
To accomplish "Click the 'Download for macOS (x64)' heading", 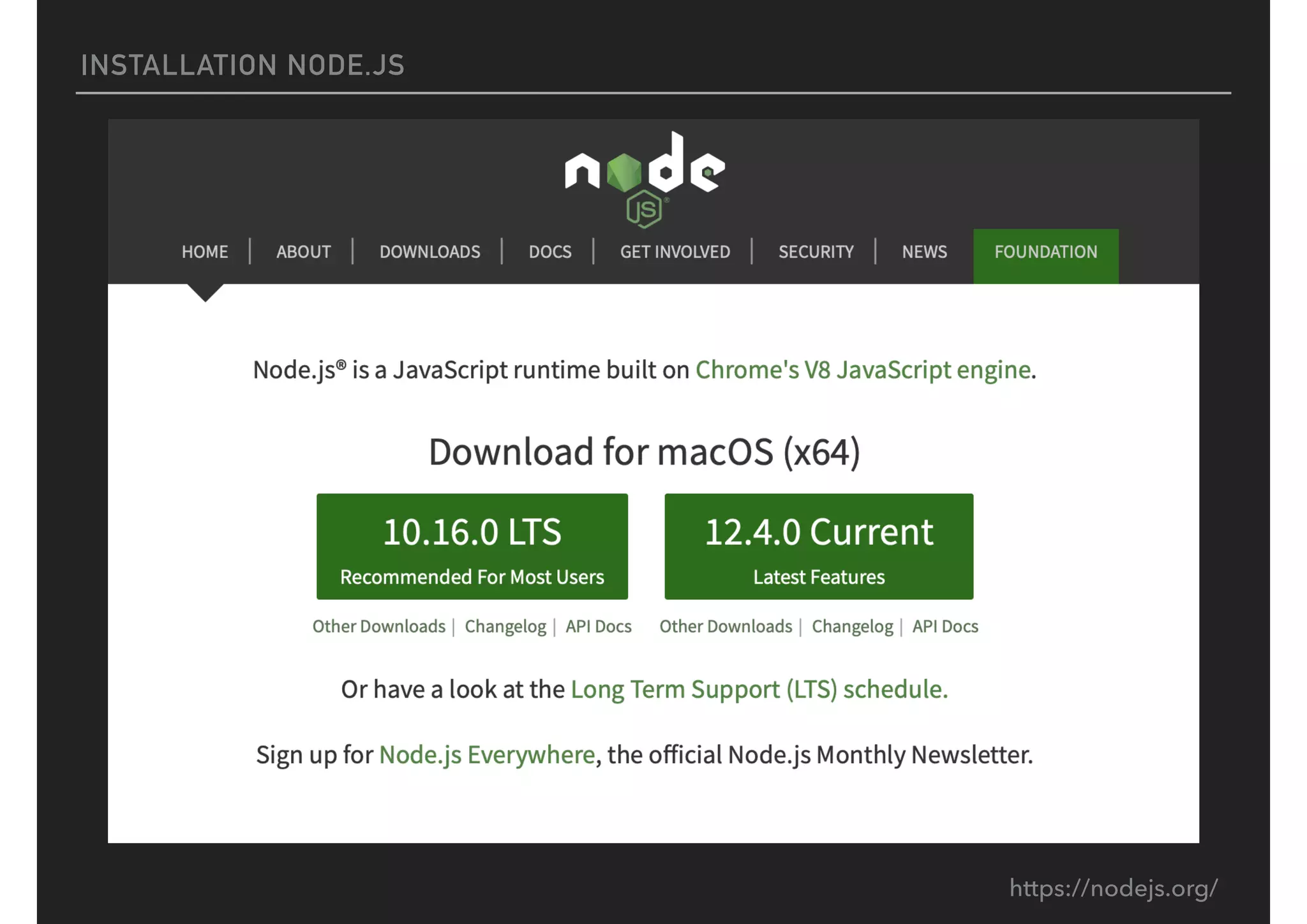I will click(645, 452).
